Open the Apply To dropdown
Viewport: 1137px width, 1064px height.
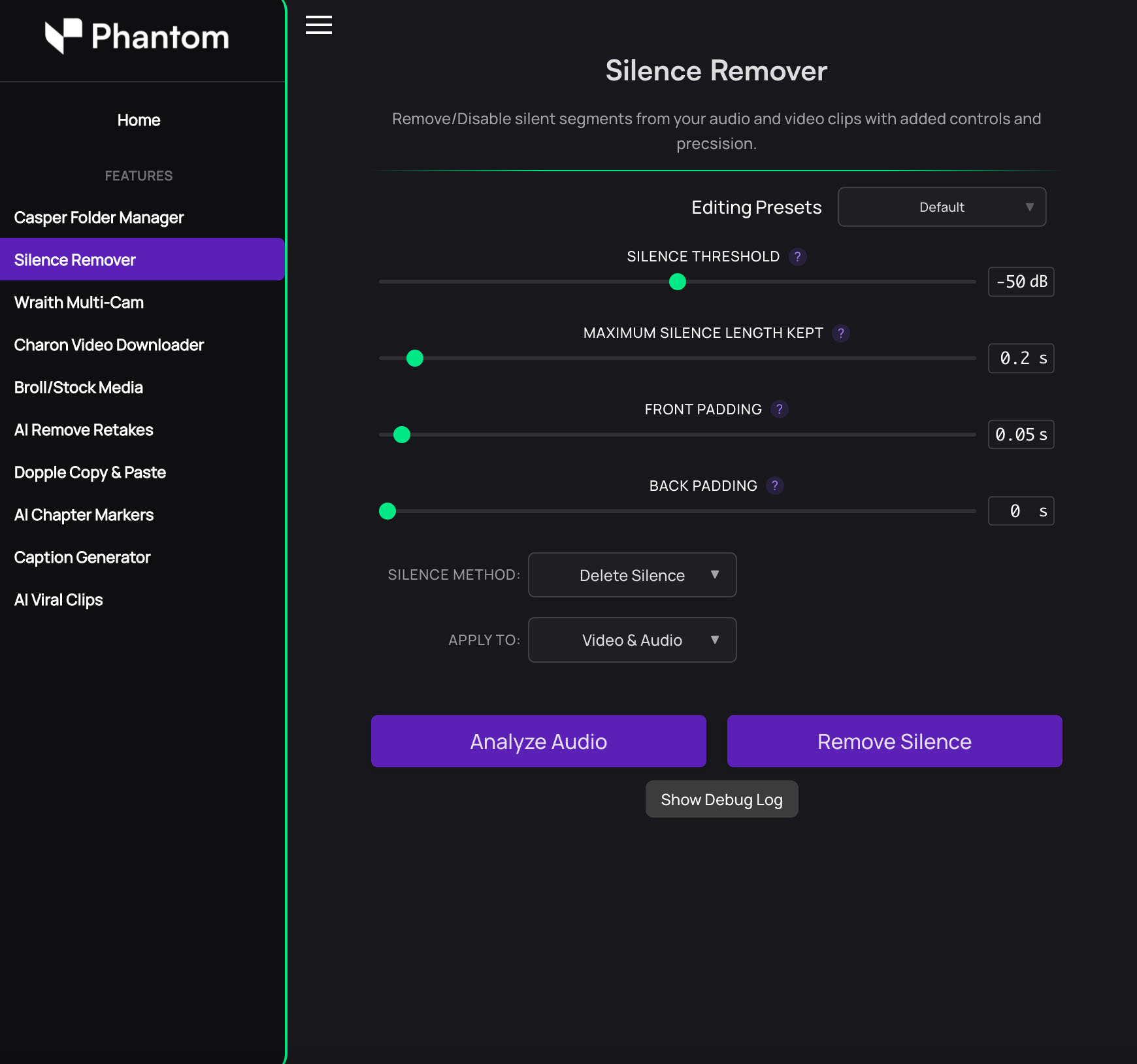click(x=631, y=640)
